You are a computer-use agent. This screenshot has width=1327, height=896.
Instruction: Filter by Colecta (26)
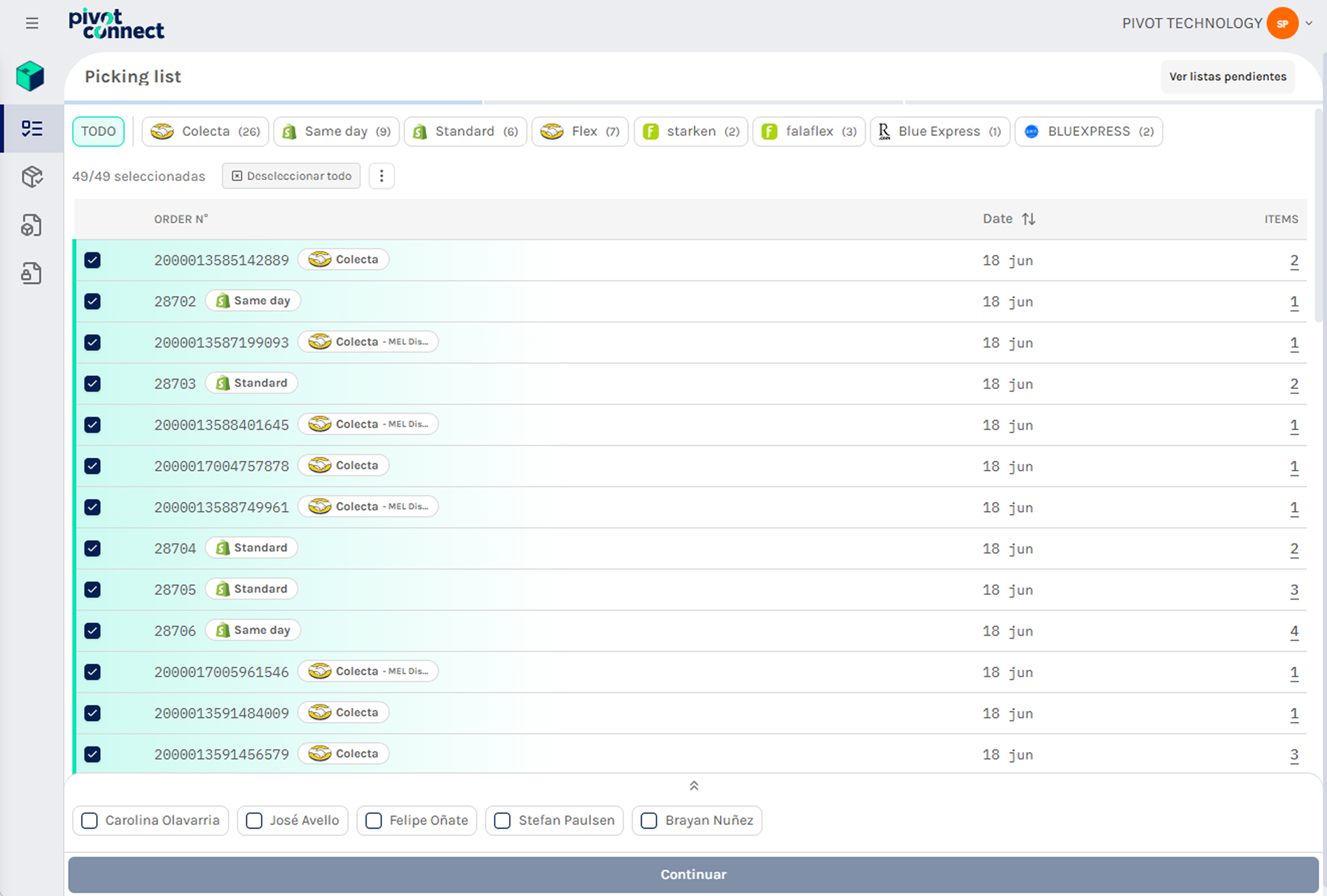click(205, 132)
